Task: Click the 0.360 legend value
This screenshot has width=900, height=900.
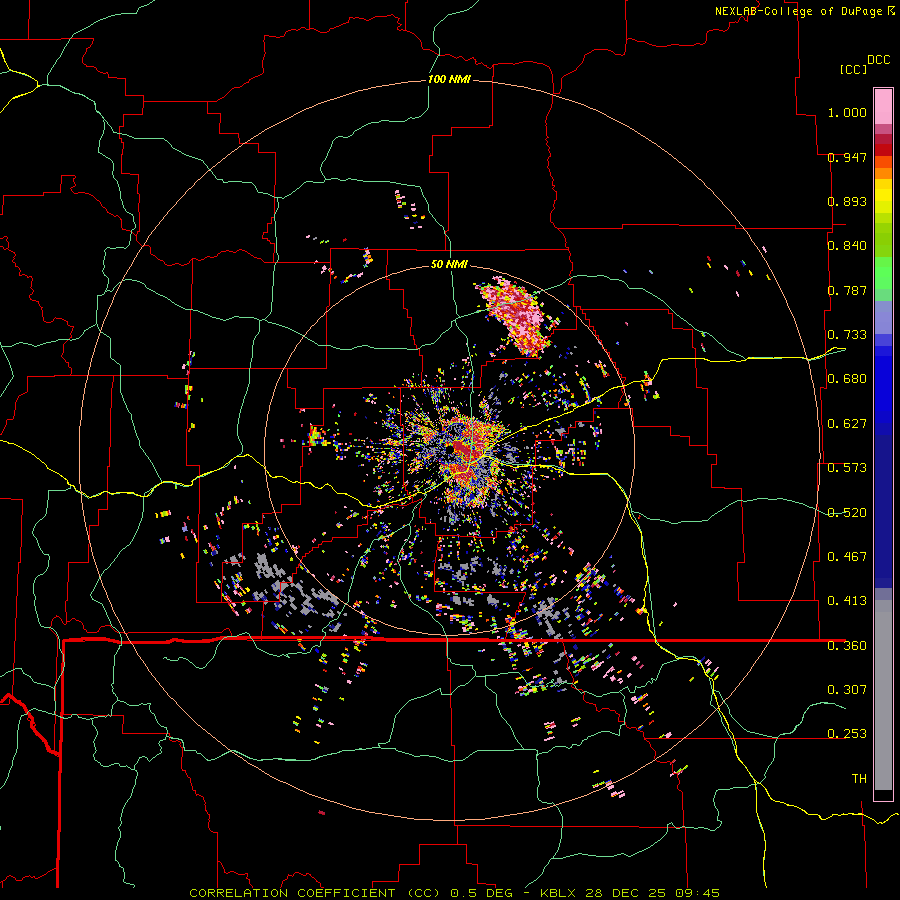Action: (847, 646)
